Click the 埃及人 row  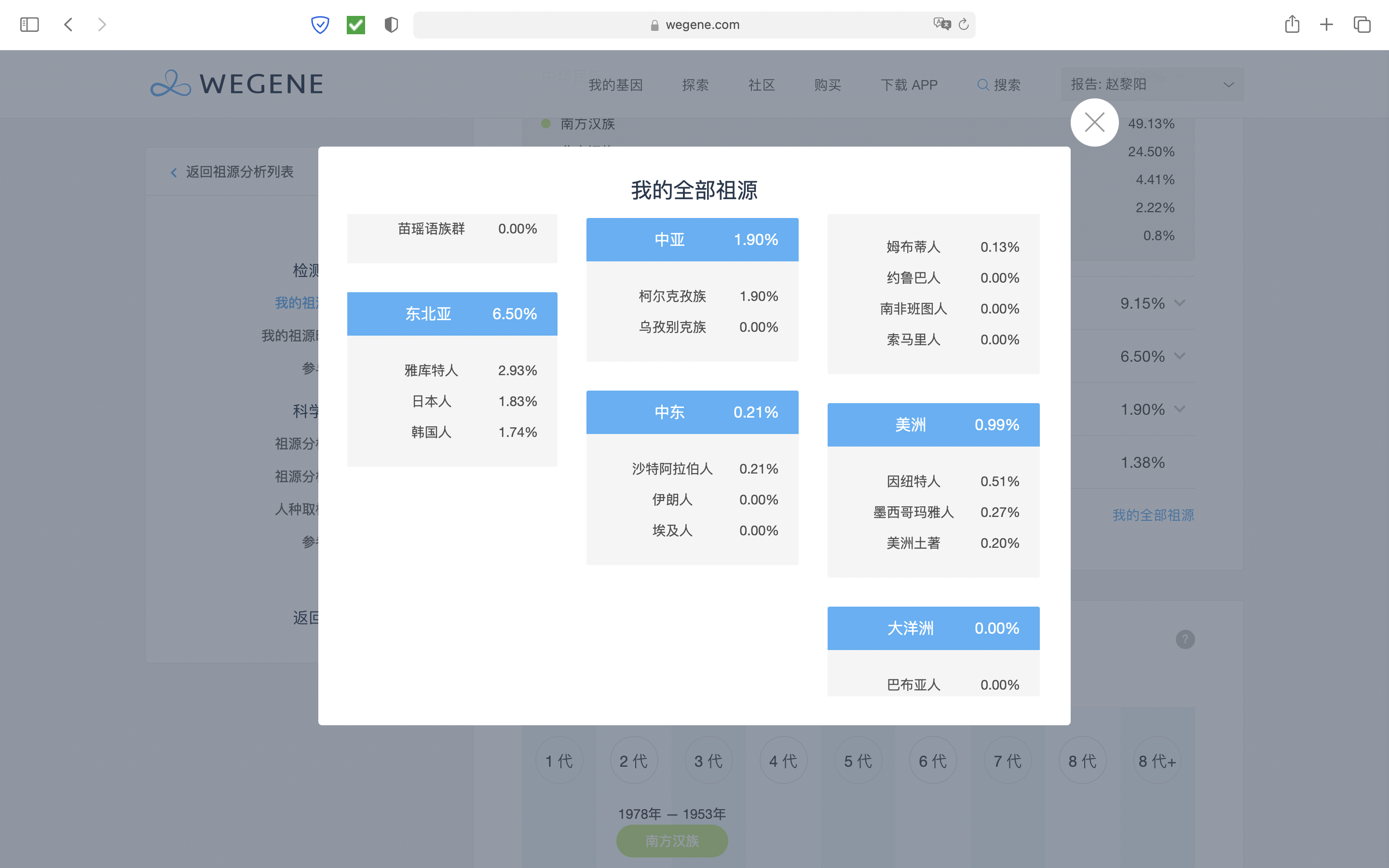pyautogui.click(x=692, y=530)
